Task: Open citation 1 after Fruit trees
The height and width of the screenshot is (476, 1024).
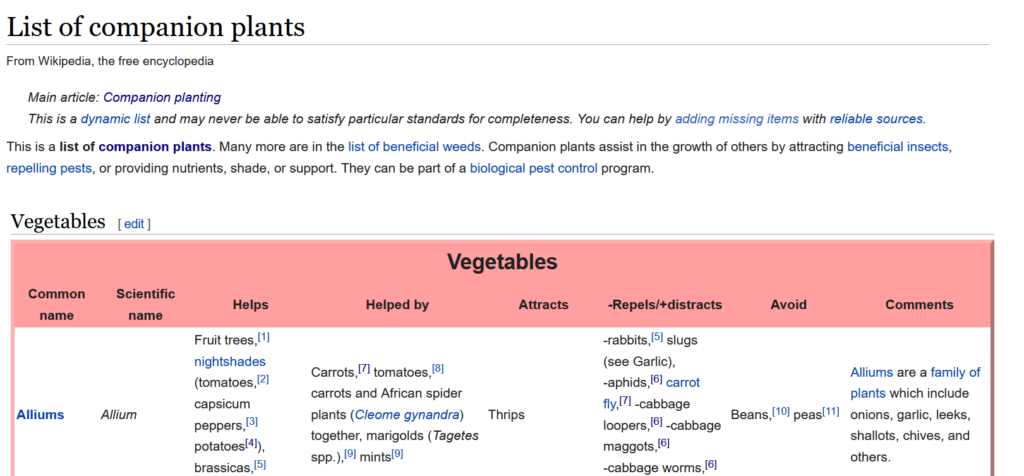Action: coord(264,337)
